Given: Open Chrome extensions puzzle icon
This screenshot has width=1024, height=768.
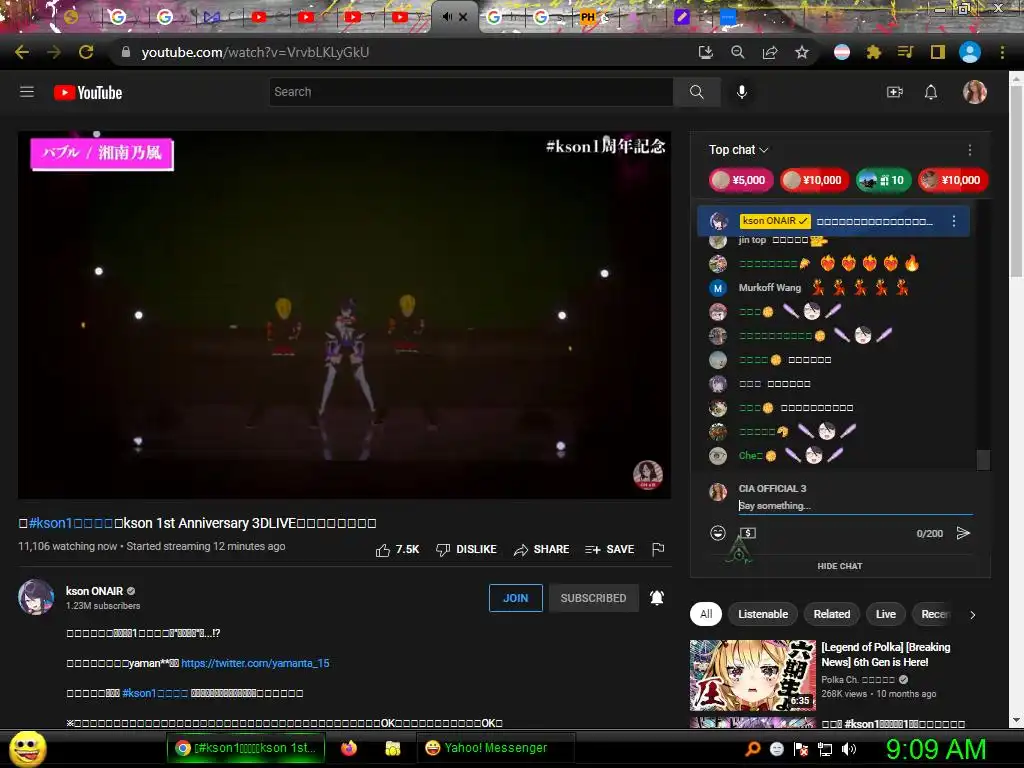Looking at the screenshot, I should point(874,52).
